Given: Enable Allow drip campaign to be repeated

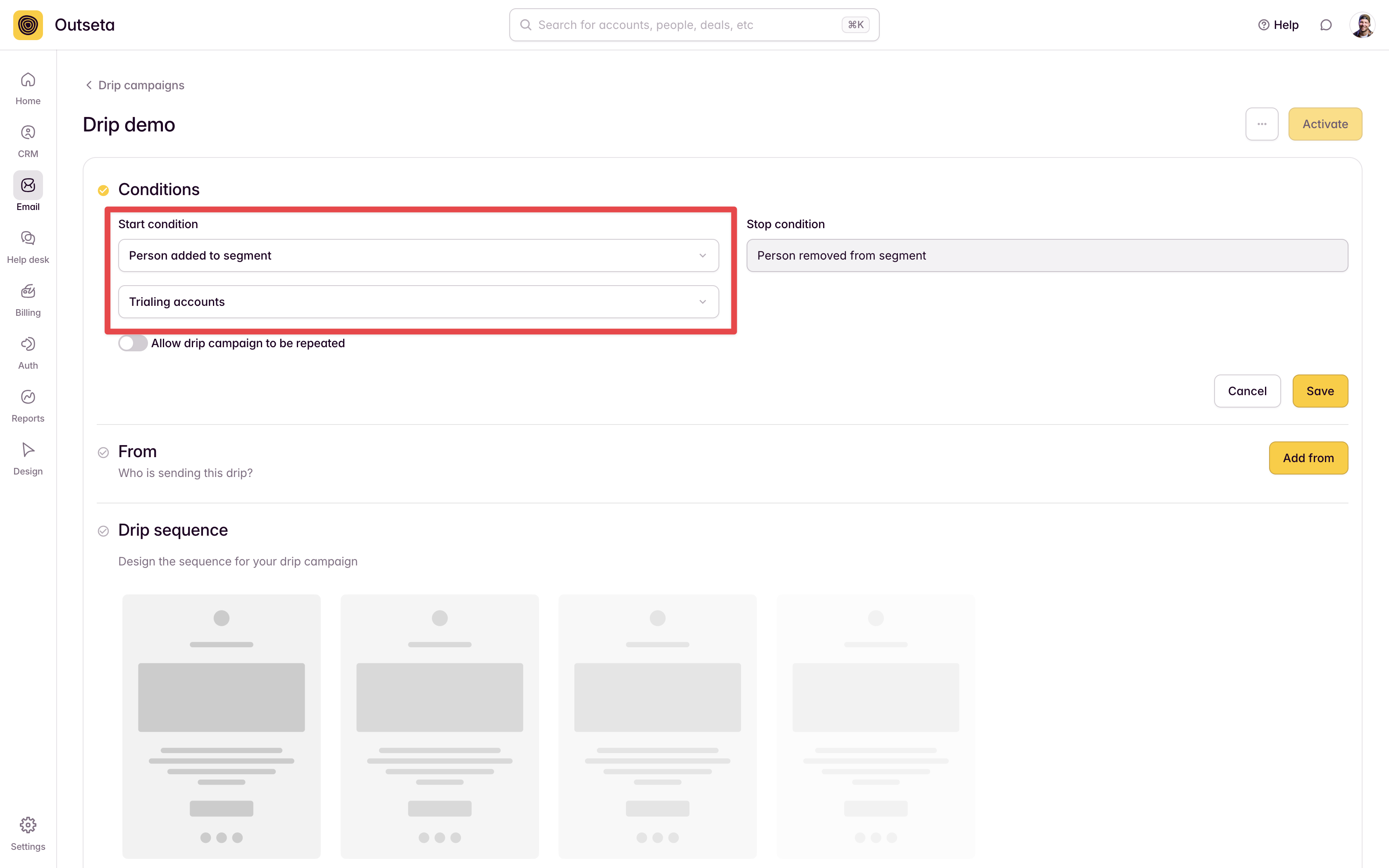Looking at the screenshot, I should 133,343.
